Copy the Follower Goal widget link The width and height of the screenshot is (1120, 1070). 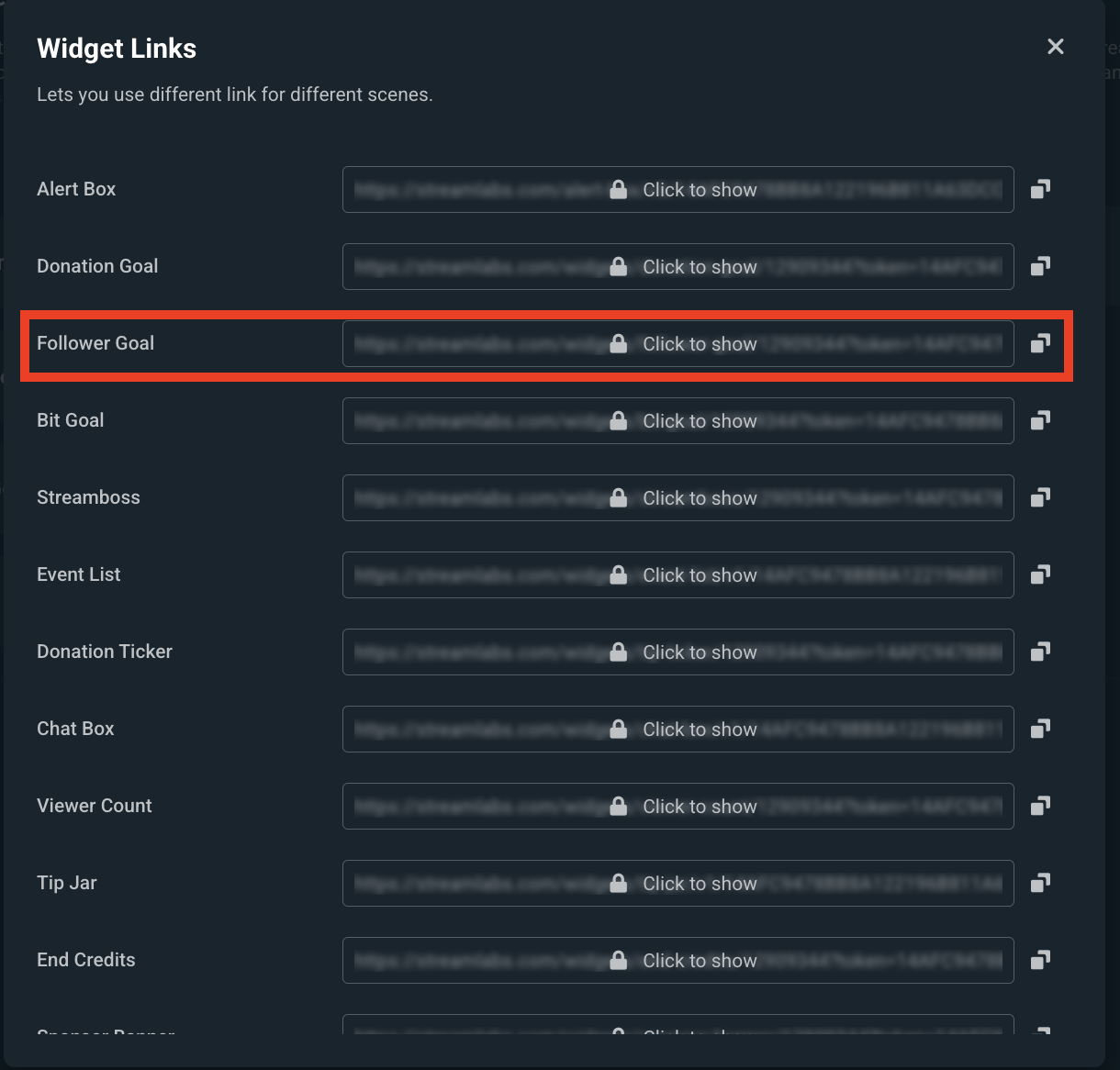(1040, 343)
